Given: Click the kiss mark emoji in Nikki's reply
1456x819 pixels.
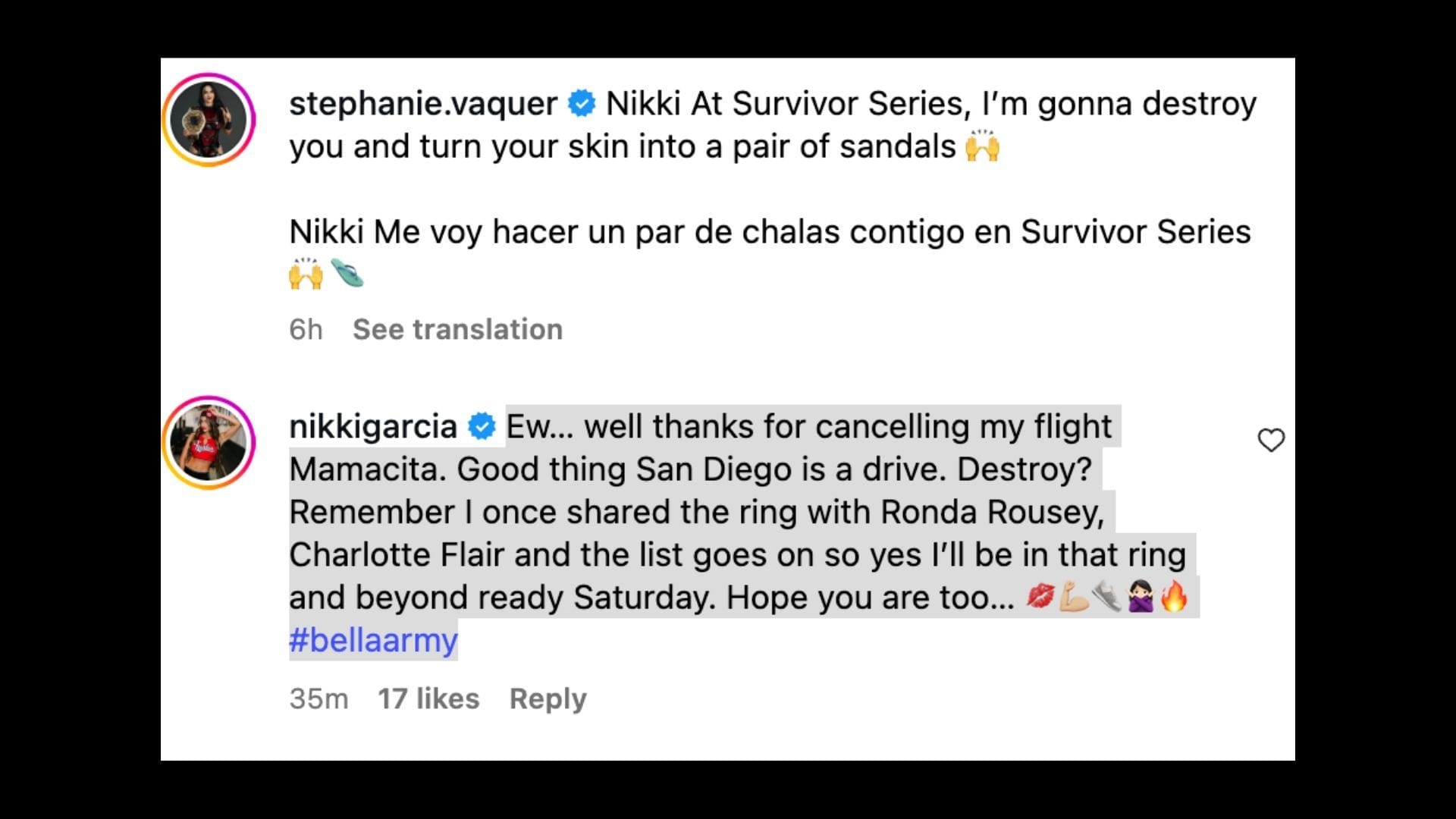Looking at the screenshot, I should click(x=1042, y=596).
